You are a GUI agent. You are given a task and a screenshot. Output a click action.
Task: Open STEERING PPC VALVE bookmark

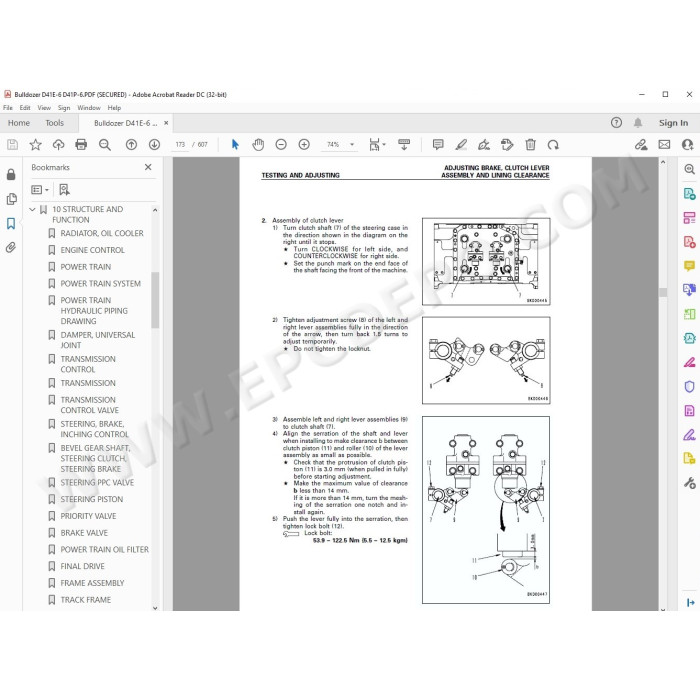point(97,483)
